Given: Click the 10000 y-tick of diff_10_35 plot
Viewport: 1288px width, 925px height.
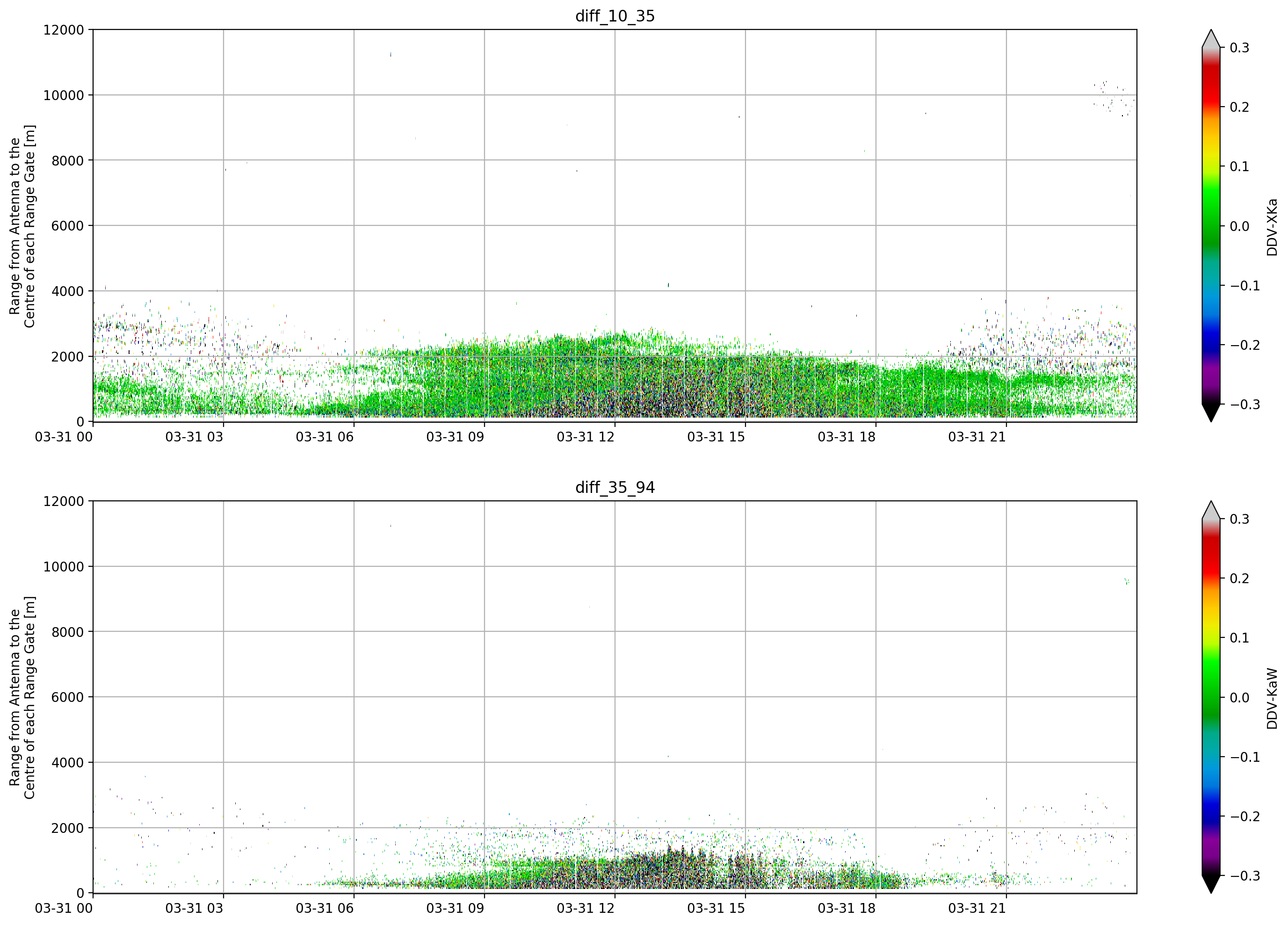Looking at the screenshot, I should tap(64, 95).
